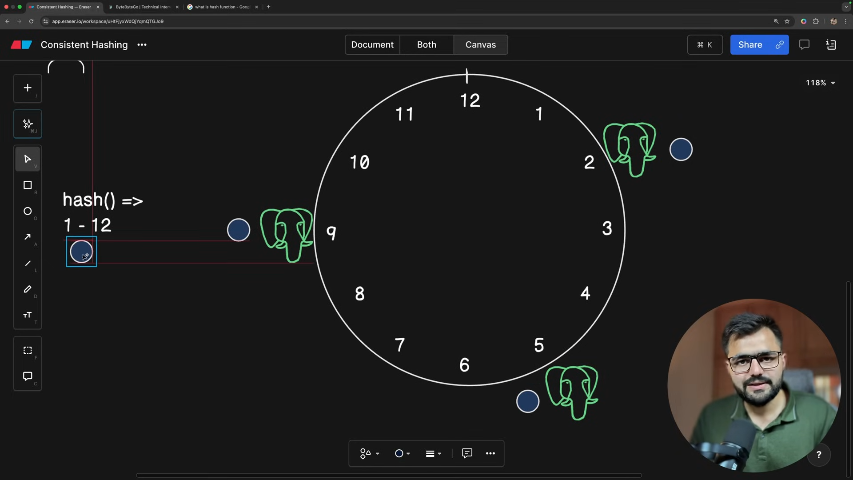The width and height of the screenshot is (853, 480).
Task: Switch to the what is hash function tab
Action: [x=220, y=7]
